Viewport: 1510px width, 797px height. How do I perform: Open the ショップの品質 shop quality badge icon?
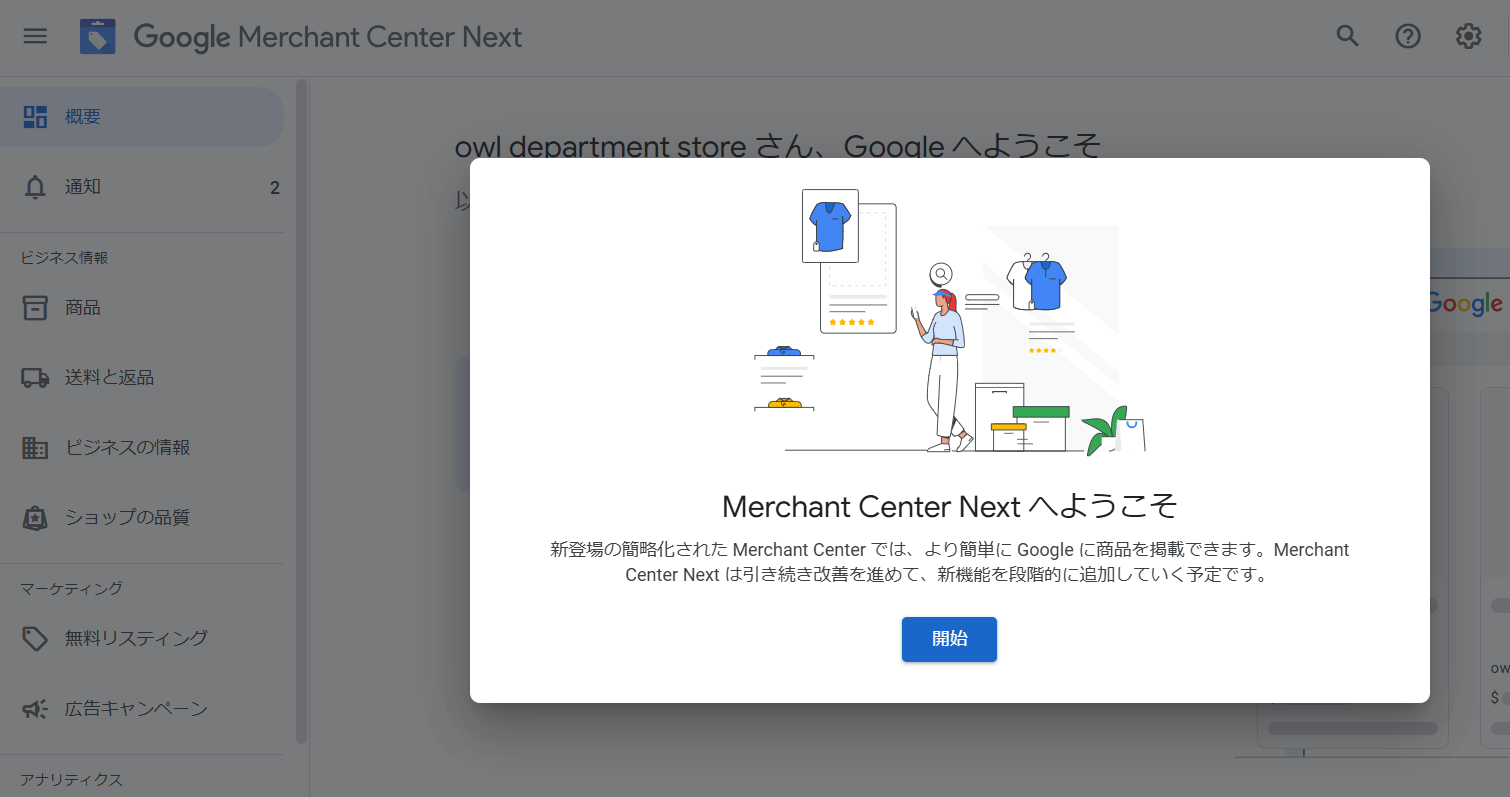(35, 517)
